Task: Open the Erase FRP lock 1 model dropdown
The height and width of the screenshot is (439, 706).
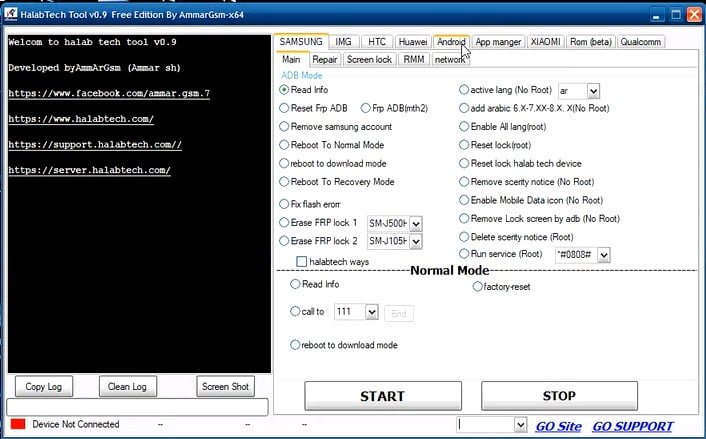Action: [x=416, y=223]
